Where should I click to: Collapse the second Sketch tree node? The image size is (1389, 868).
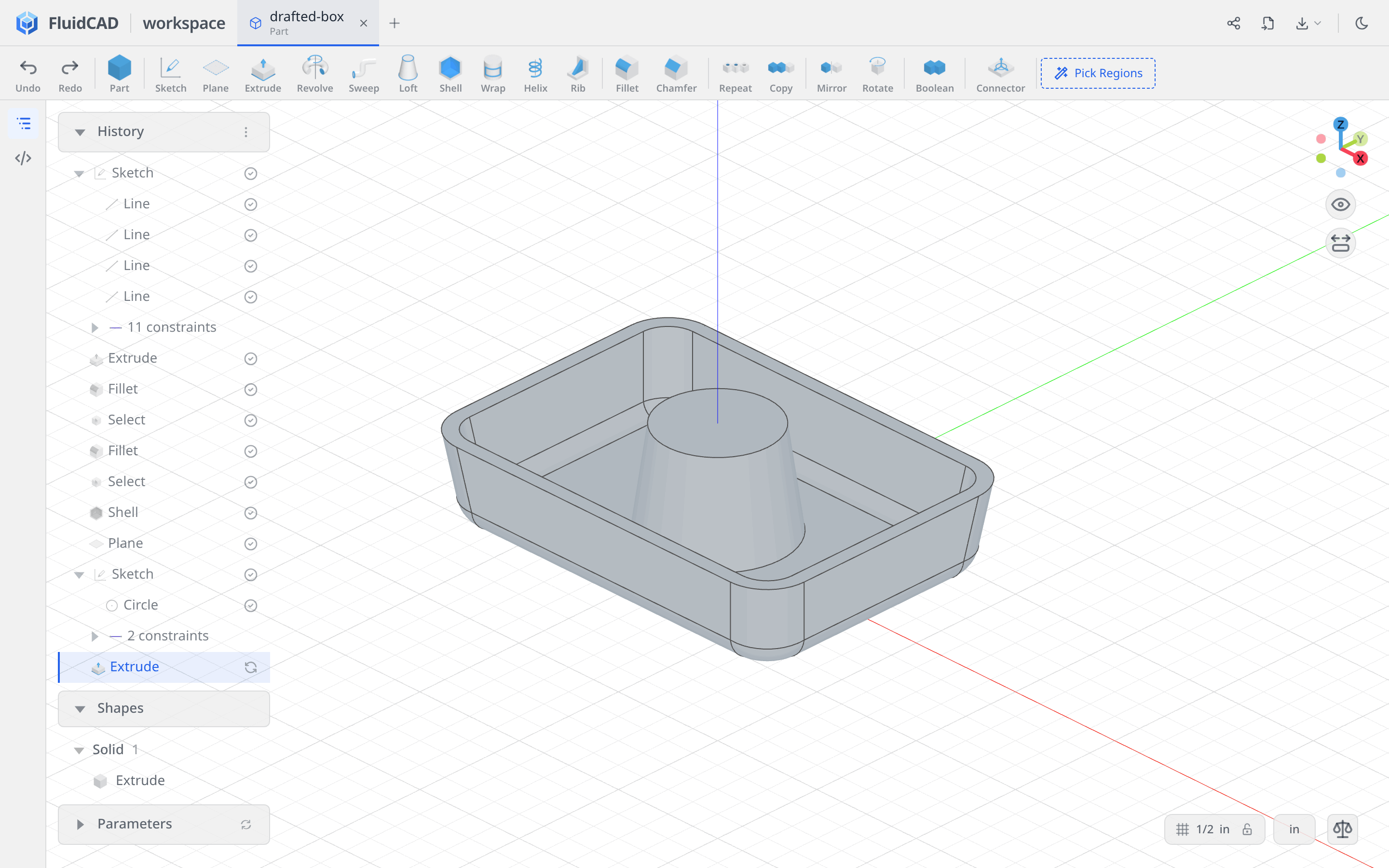[79, 575]
